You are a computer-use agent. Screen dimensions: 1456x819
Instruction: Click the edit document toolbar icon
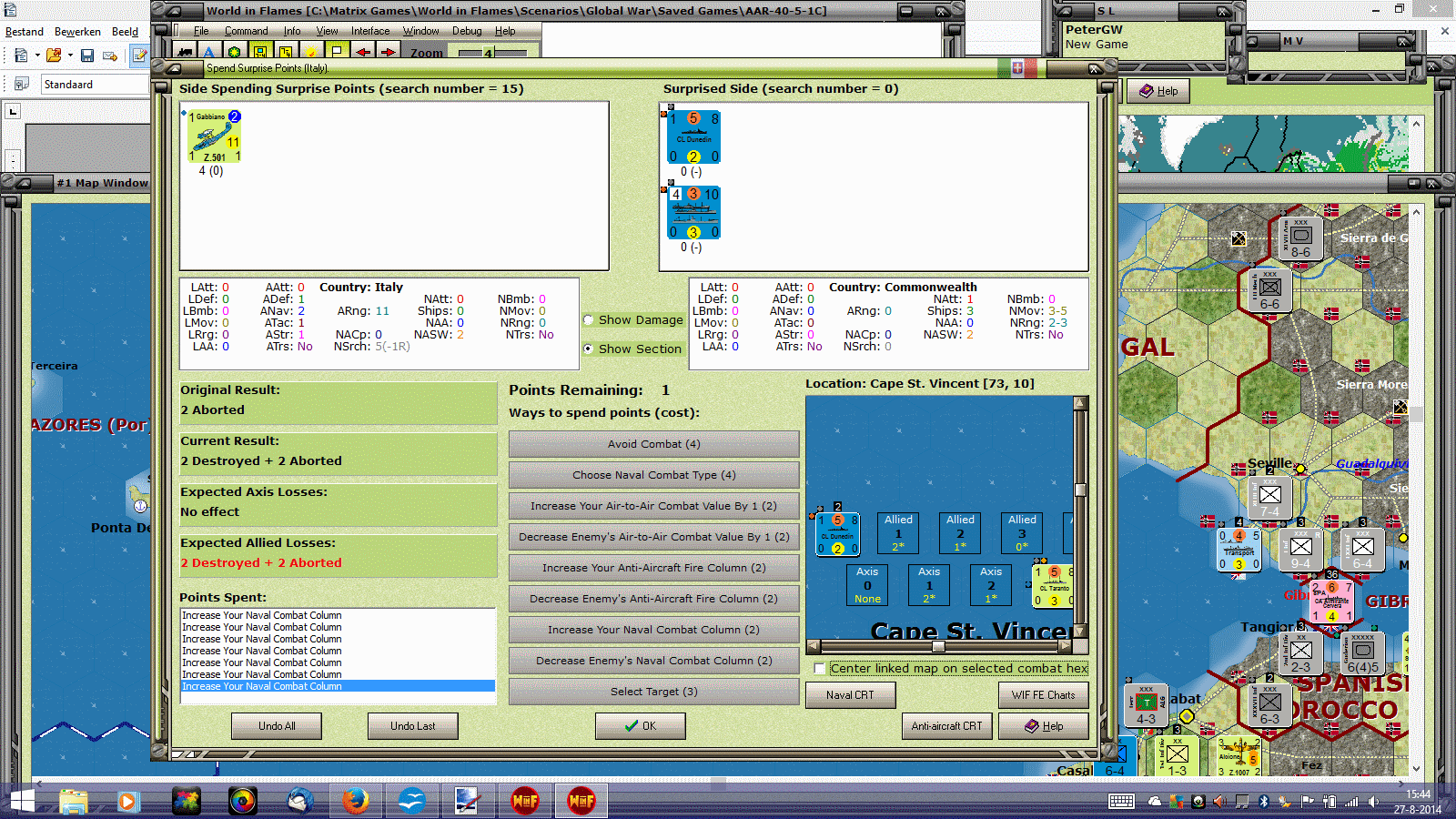[x=139, y=56]
